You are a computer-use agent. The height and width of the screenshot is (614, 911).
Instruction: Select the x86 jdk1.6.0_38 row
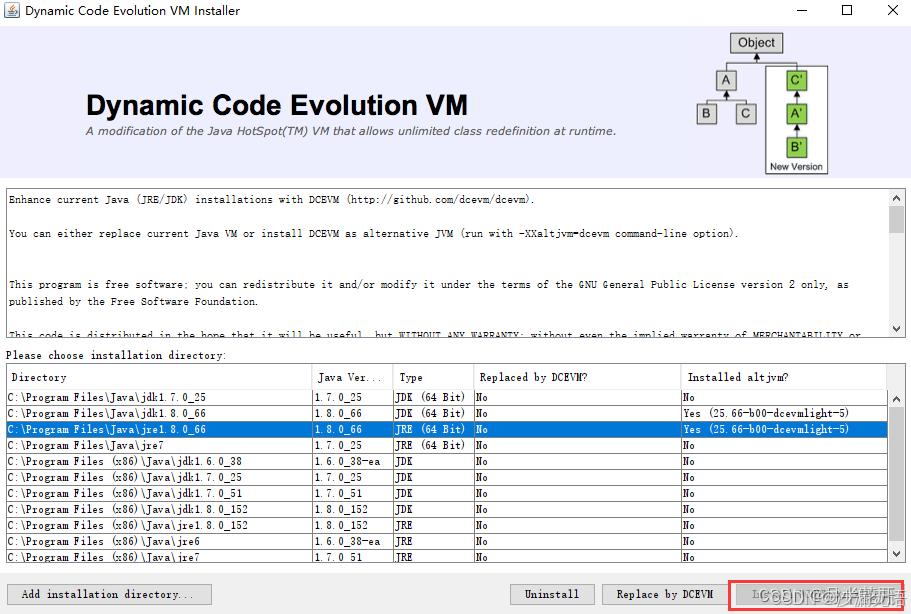pos(446,461)
